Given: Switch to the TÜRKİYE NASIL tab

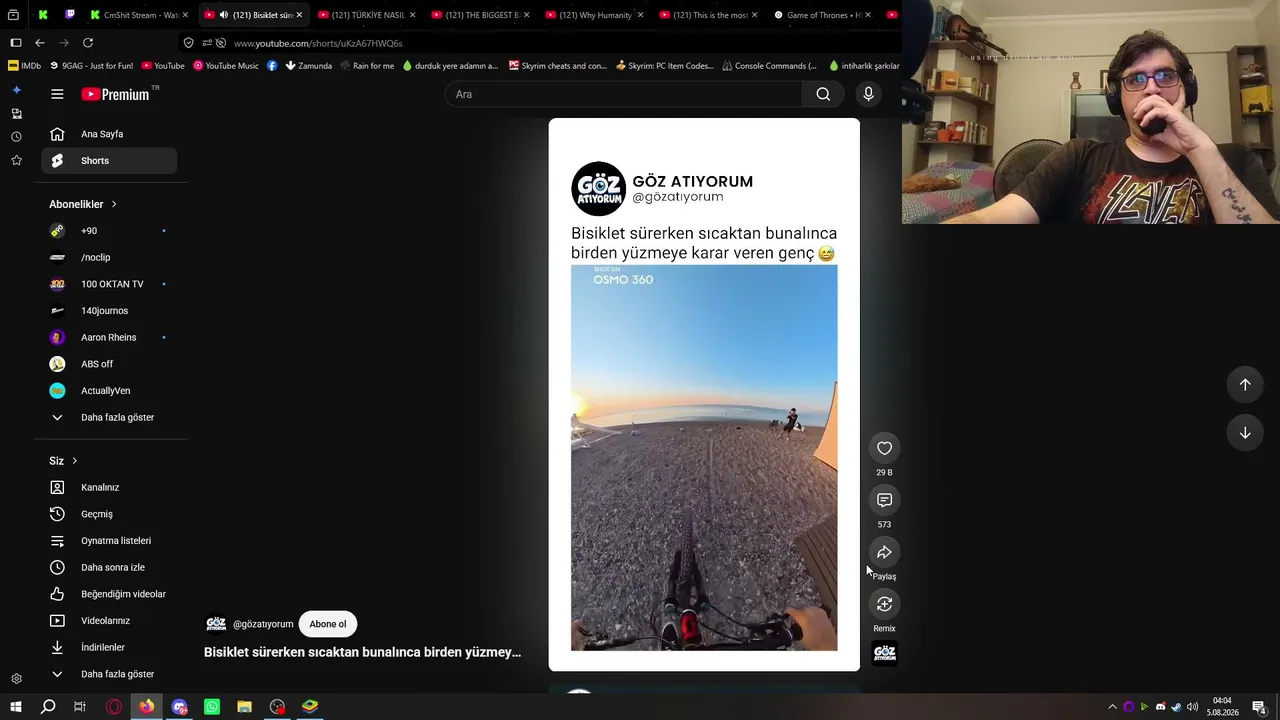Looking at the screenshot, I should click(364, 15).
